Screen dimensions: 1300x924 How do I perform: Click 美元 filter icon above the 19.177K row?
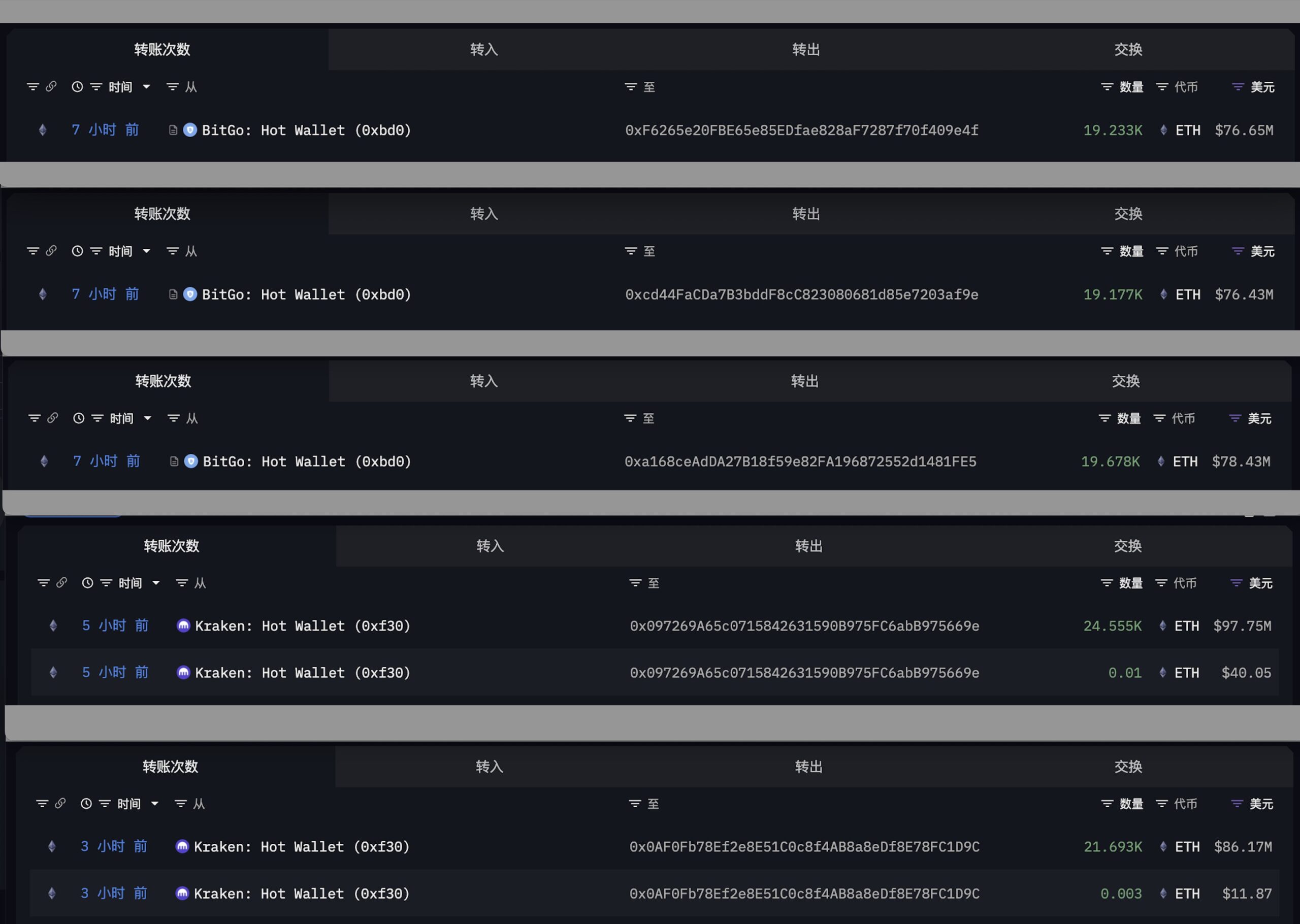pos(1238,251)
